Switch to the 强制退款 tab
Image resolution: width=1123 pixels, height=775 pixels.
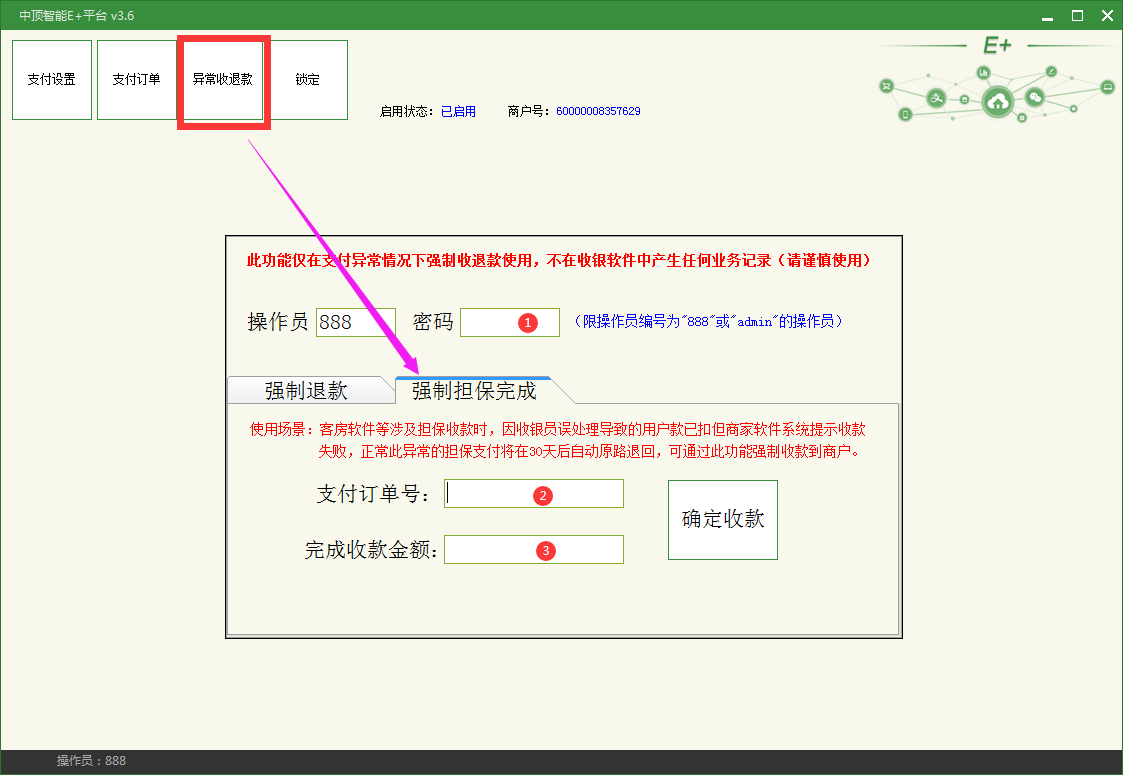307,390
